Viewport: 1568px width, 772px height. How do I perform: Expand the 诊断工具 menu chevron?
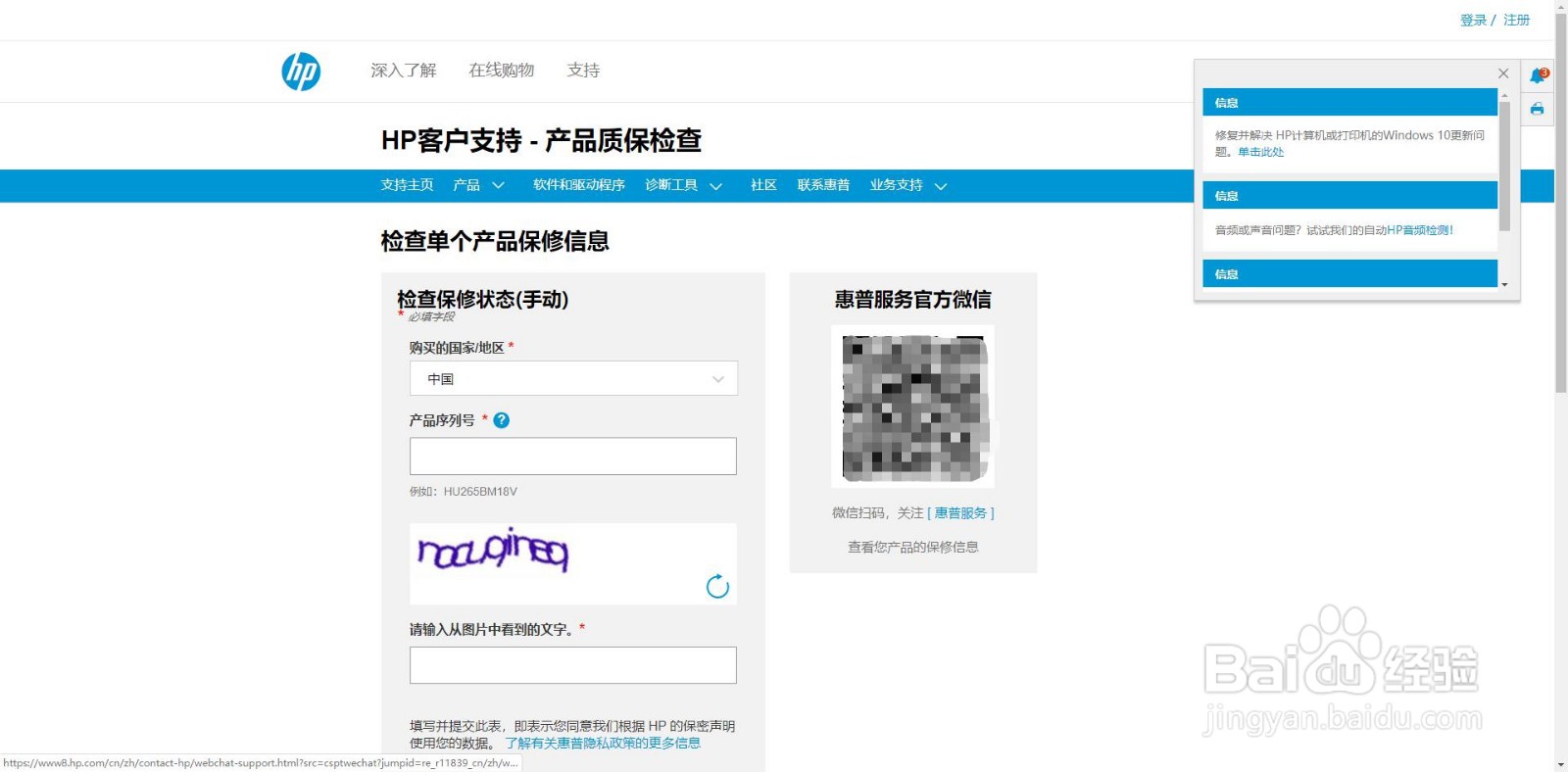(715, 186)
